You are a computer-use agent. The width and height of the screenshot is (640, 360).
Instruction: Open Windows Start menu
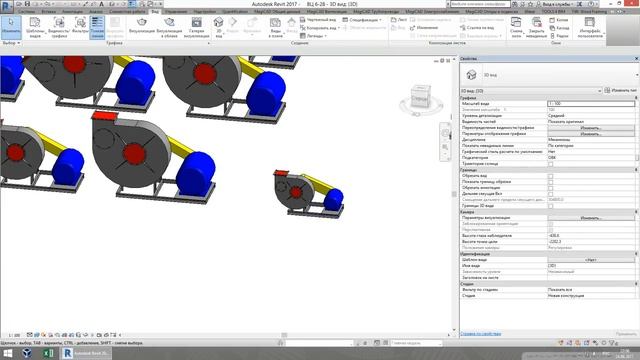click(x=7, y=353)
